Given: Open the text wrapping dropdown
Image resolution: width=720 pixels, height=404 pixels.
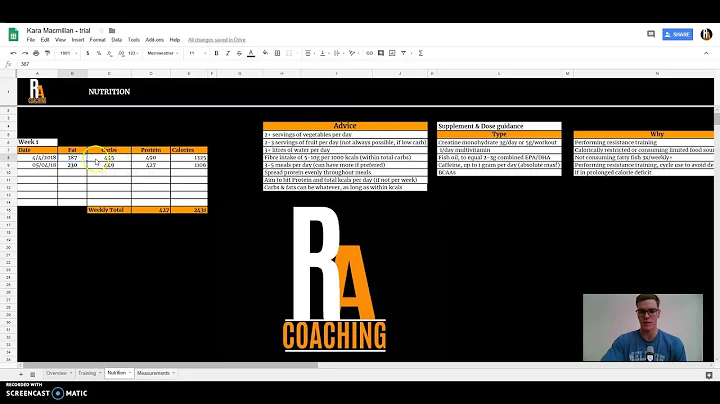Looking at the screenshot, I should pyautogui.click(x=339, y=53).
